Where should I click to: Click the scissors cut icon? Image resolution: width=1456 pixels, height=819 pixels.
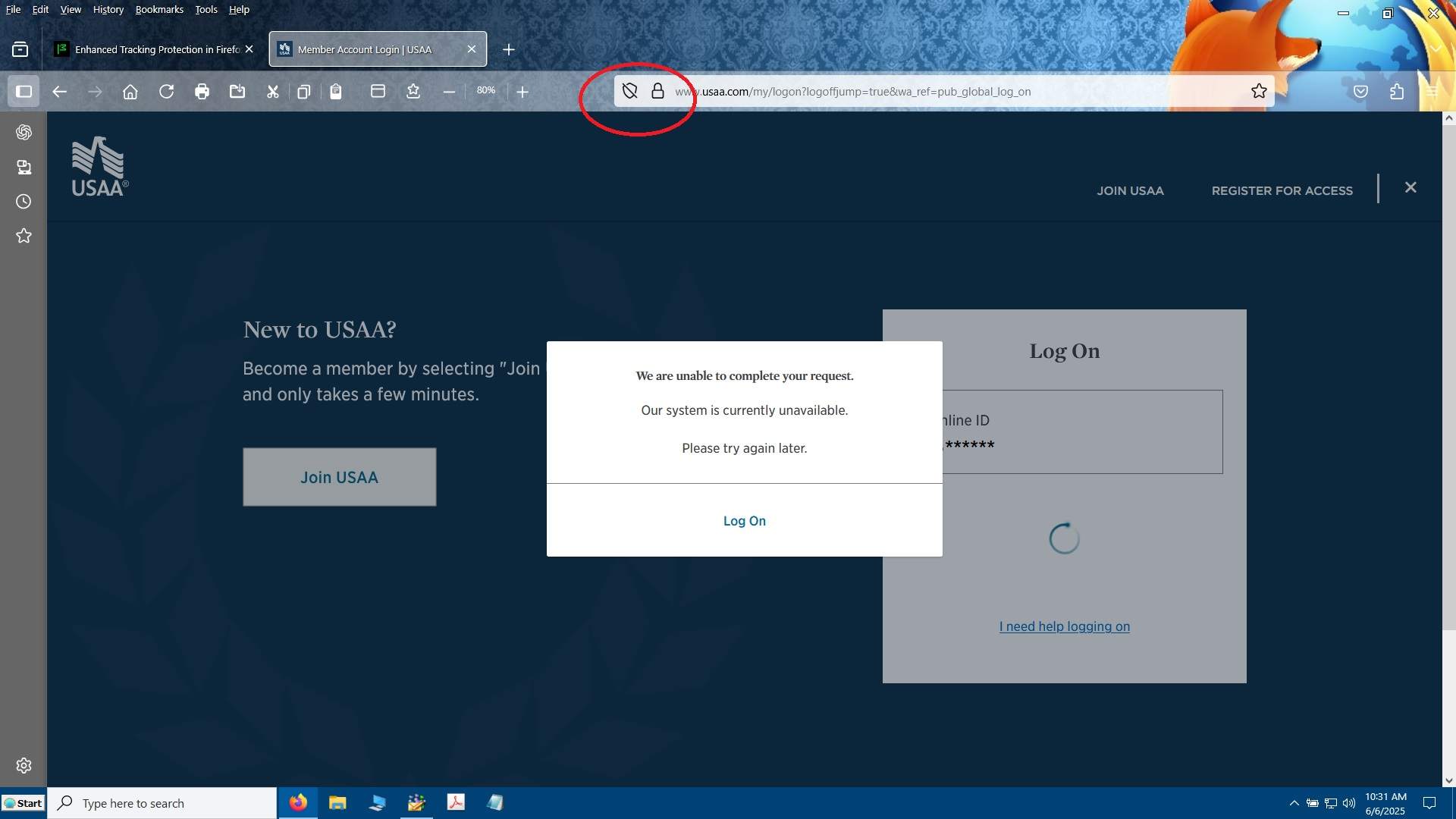click(x=273, y=92)
